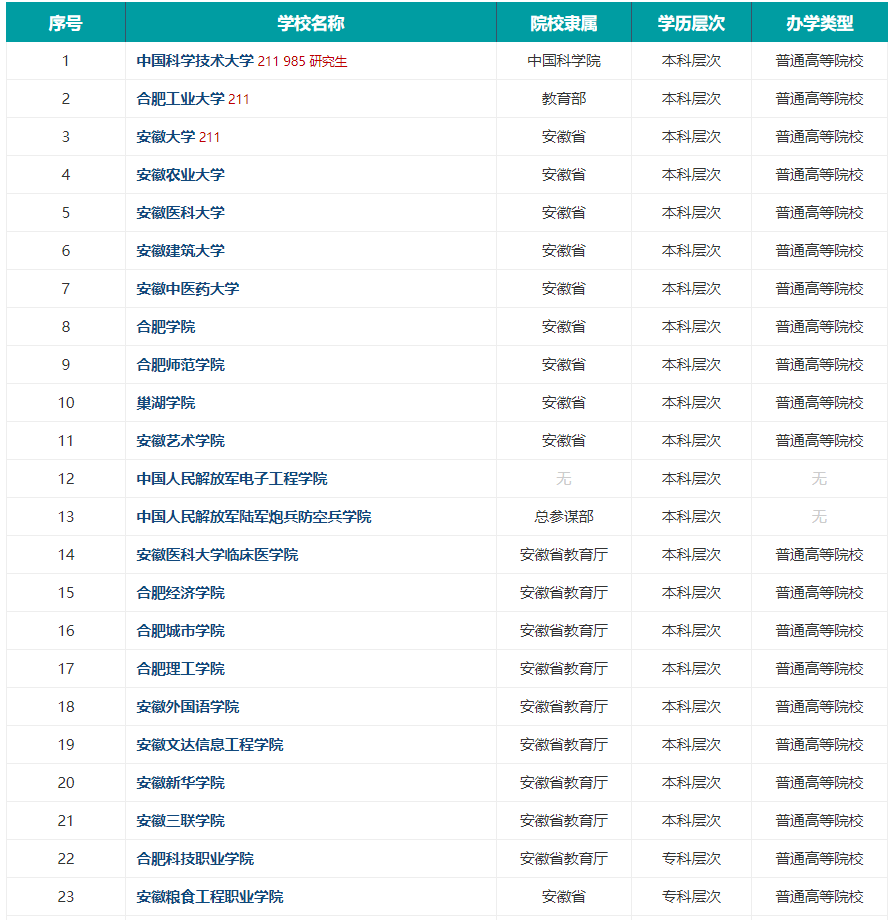This screenshot has height=920, width=894.
Task: Click row number 7 in 序号 column
Action: pyautogui.click(x=66, y=289)
